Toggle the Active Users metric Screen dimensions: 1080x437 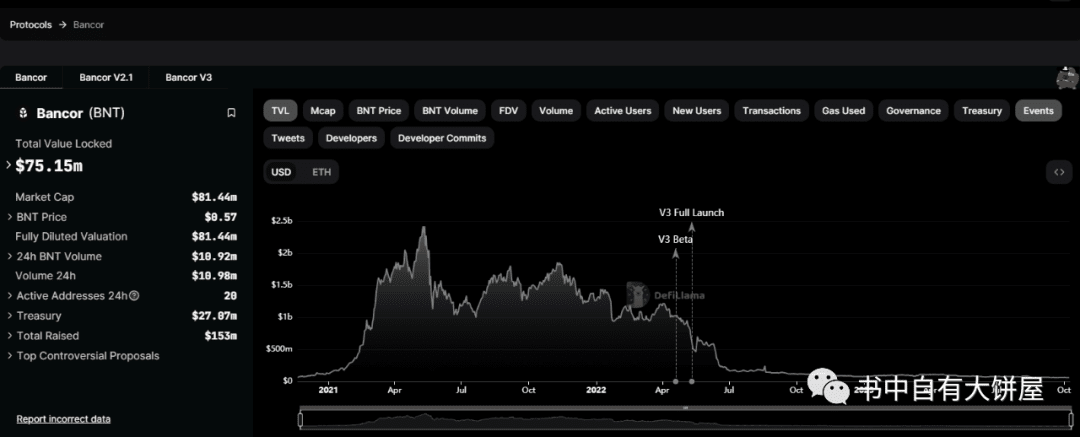pos(623,110)
